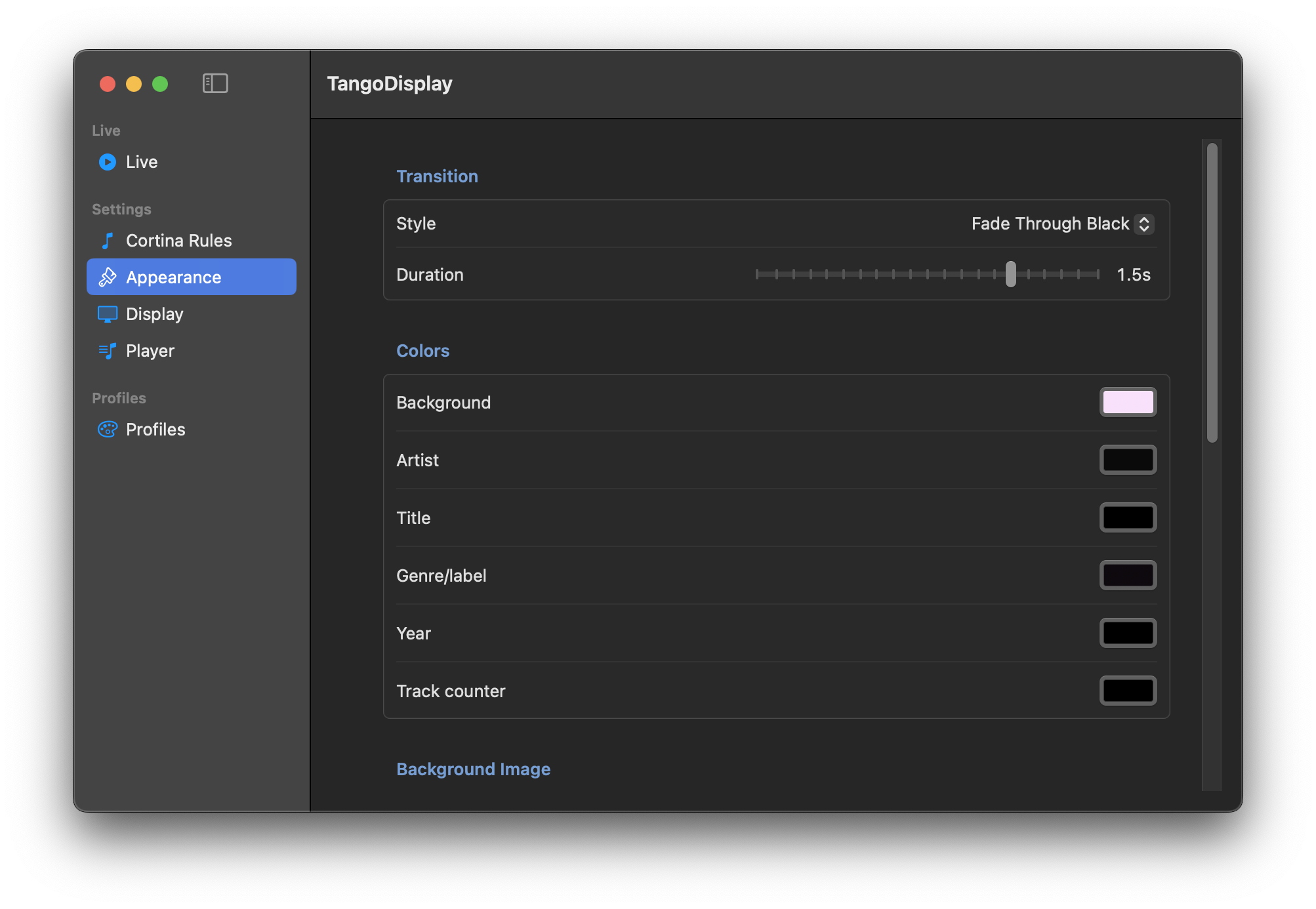Image resolution: width=1316 pixels, height=909 pixels.
Task: Change the Genre/label color swatch
Action: tap(1128, 575)
